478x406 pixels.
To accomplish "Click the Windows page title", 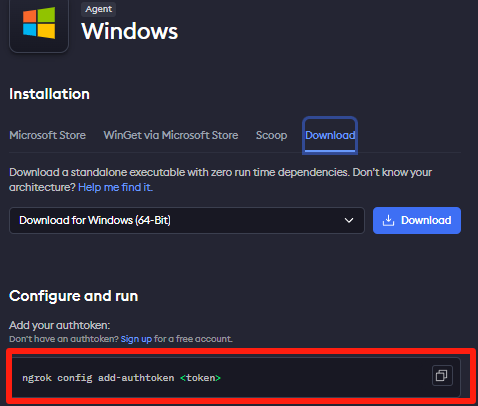I will [x=129, y=31].
